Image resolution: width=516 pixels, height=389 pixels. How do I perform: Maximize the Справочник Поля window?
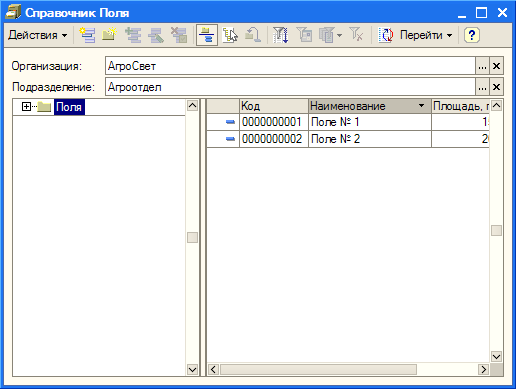point(481,13)
